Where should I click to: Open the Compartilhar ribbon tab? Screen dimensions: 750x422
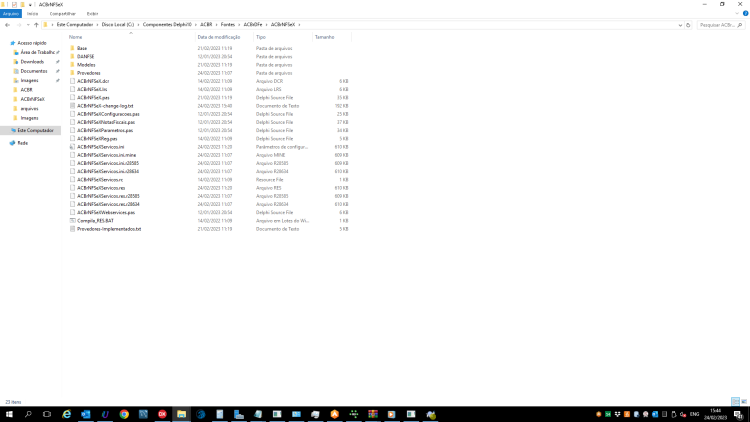click(63, 14)
